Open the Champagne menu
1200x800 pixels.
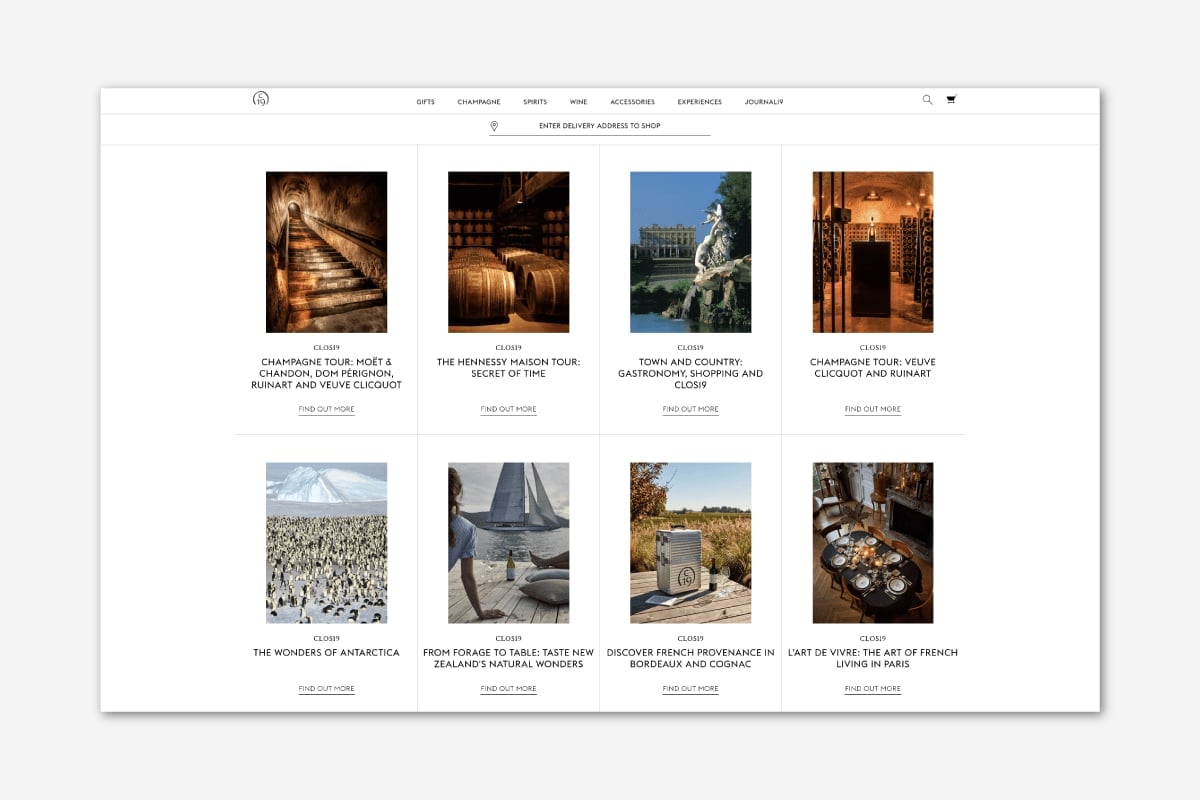[x=479, y=102]
